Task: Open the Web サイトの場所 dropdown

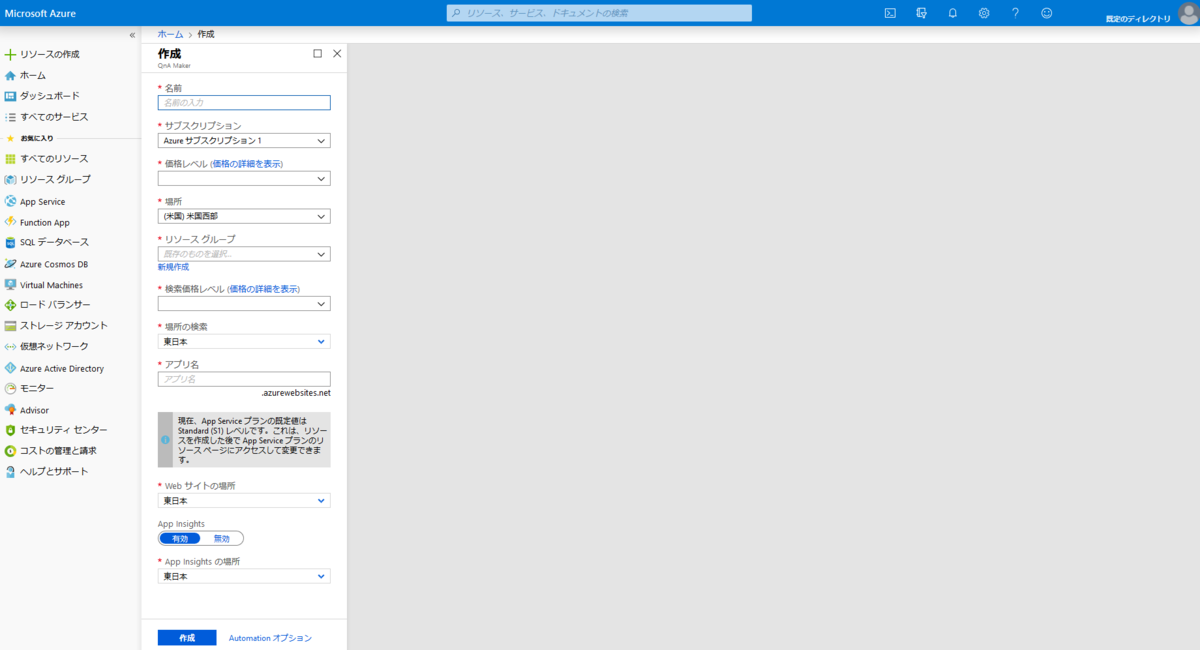Action: click(244, 500)
